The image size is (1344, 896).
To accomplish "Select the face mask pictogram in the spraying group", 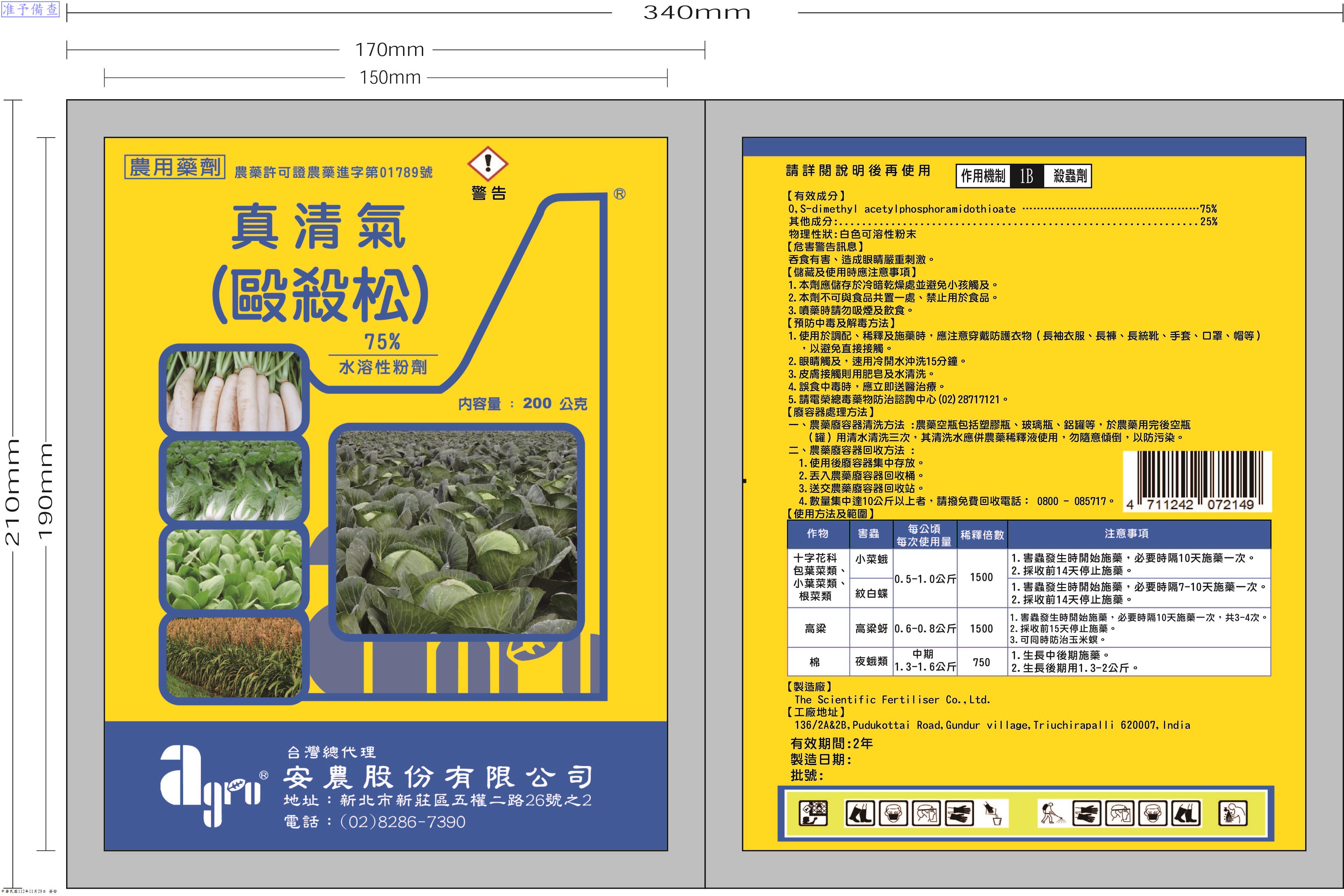I will (x=1153, y=814).
